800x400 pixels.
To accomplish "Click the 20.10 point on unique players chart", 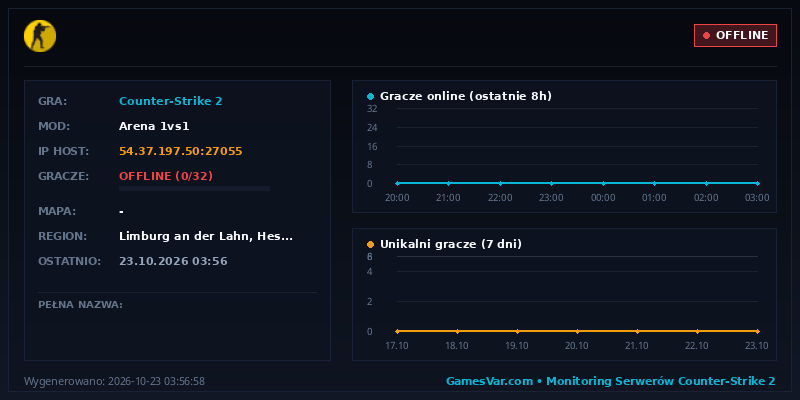I will coord(577,331).
